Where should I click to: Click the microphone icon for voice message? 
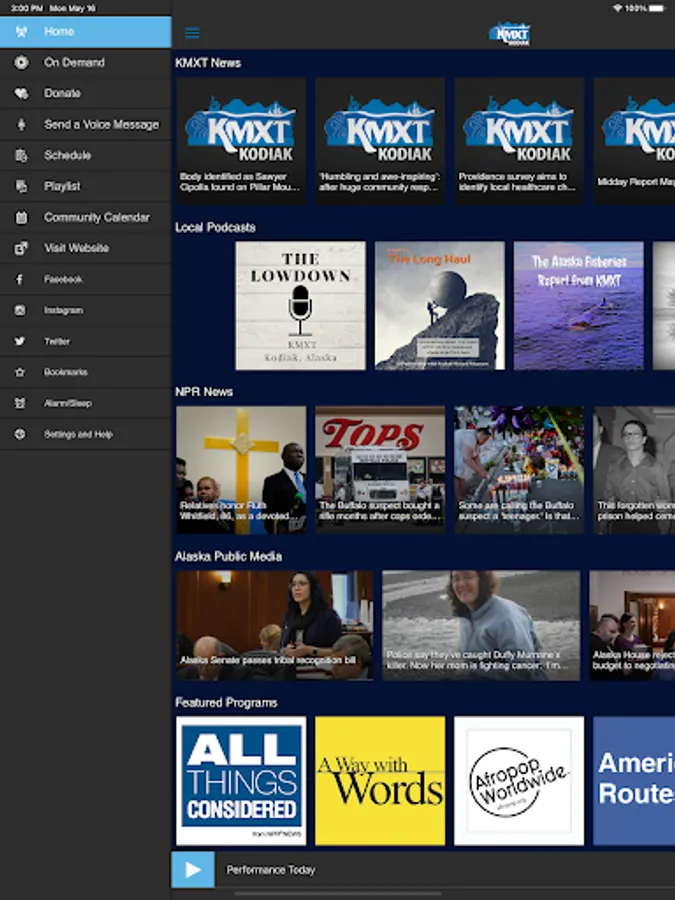pos(21,125)
